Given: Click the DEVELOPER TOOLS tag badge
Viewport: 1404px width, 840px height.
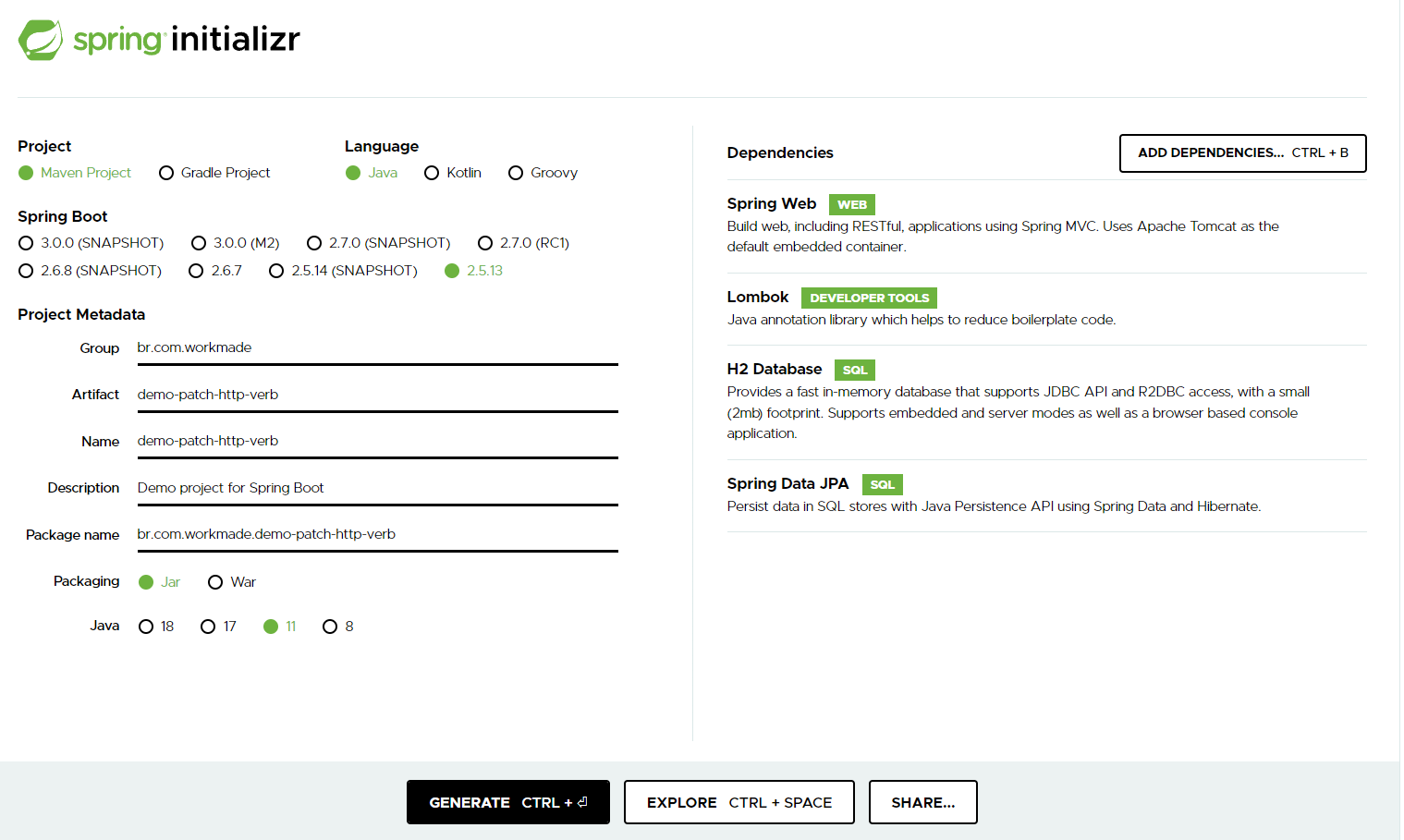Looking at the screenshot, I should coord(869,298).
